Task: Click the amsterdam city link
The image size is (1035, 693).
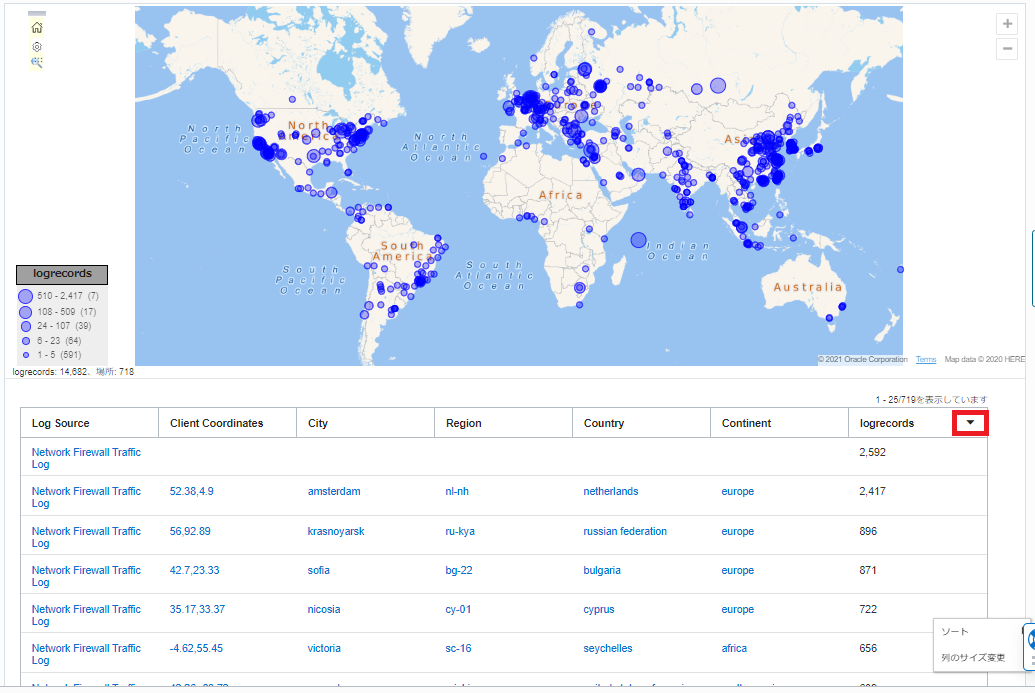Action: [334, 492]
